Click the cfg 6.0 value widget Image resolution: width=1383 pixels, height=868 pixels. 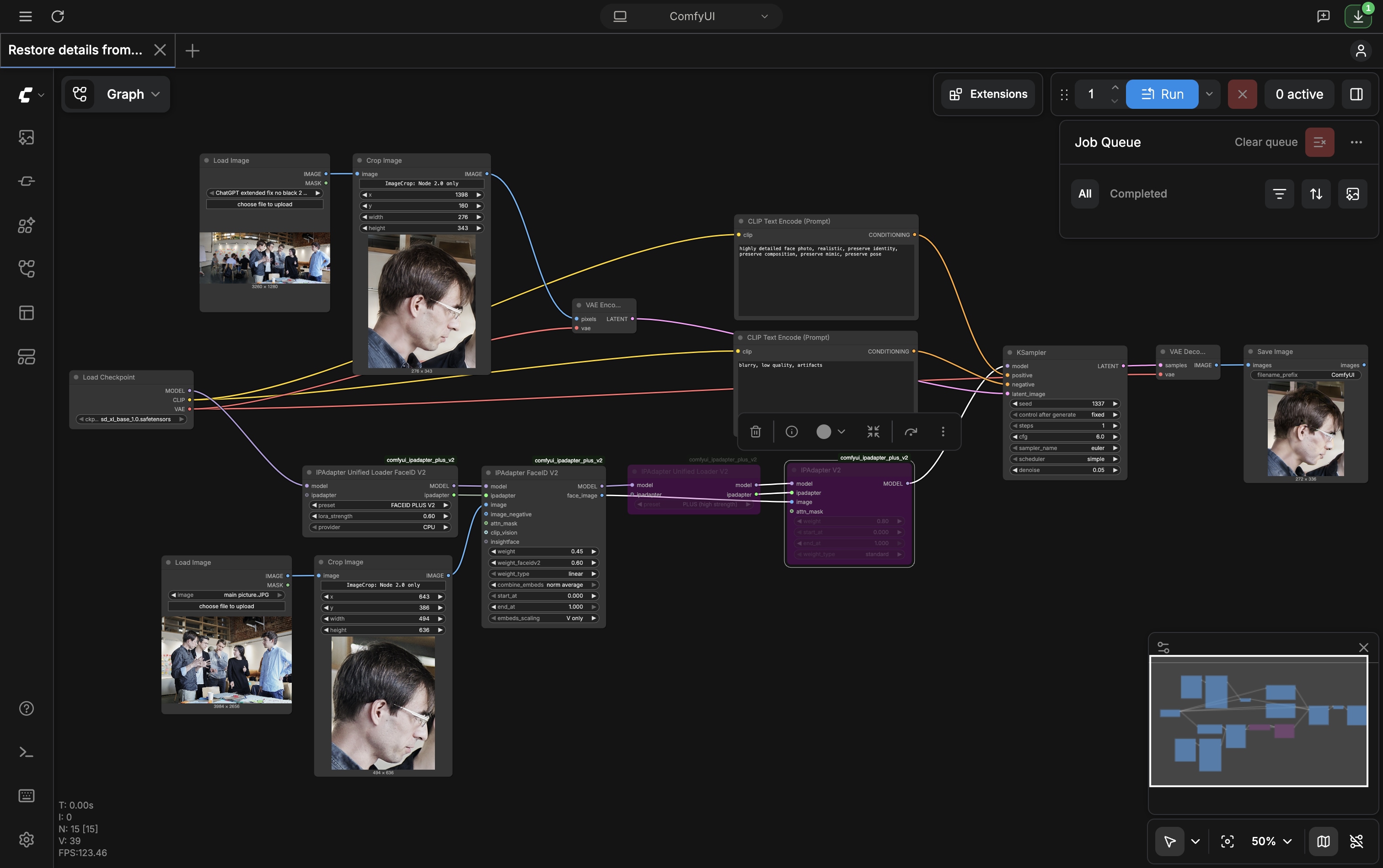point(1064,437)
